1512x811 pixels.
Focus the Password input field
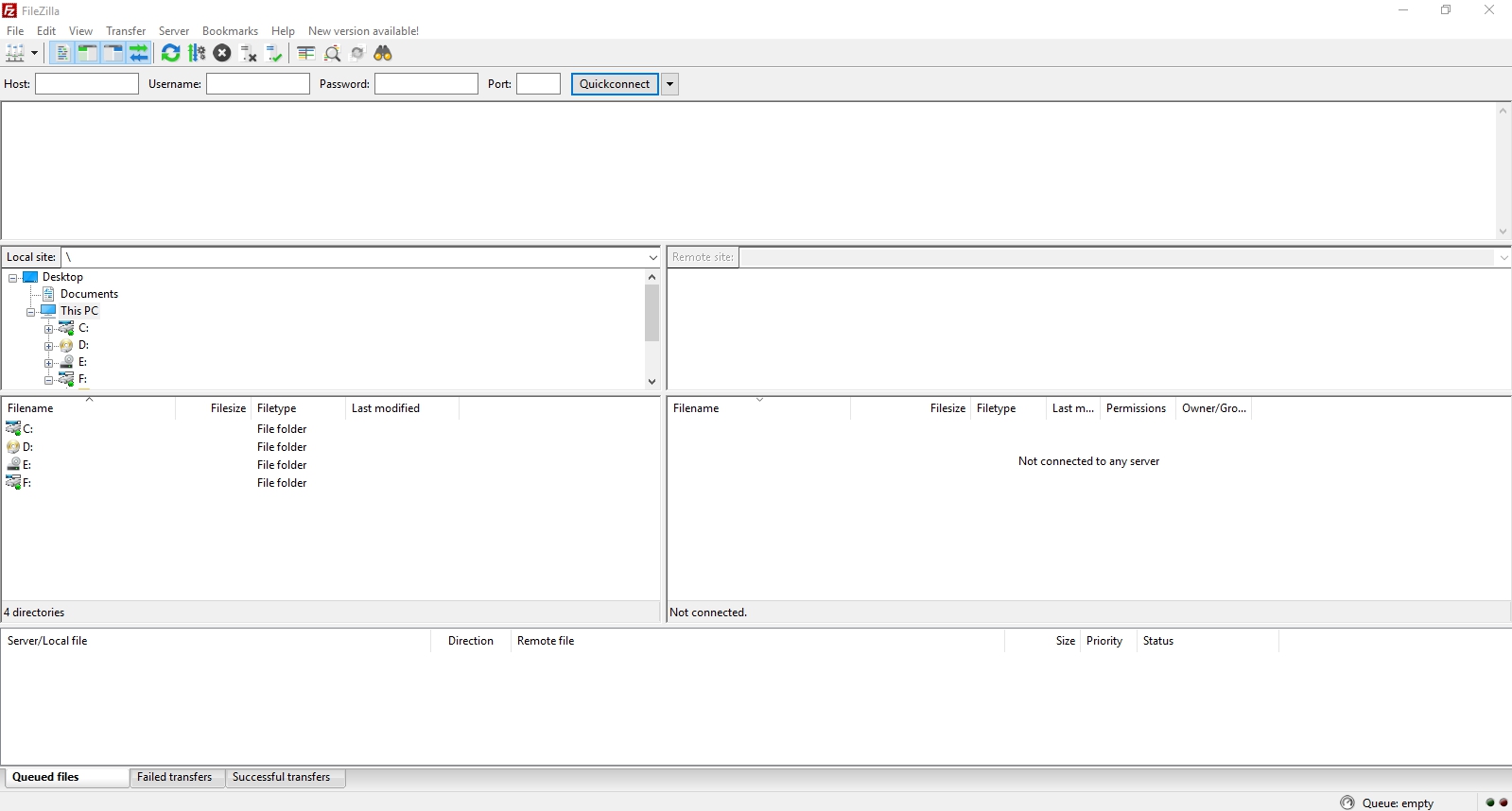pos(426,84)
